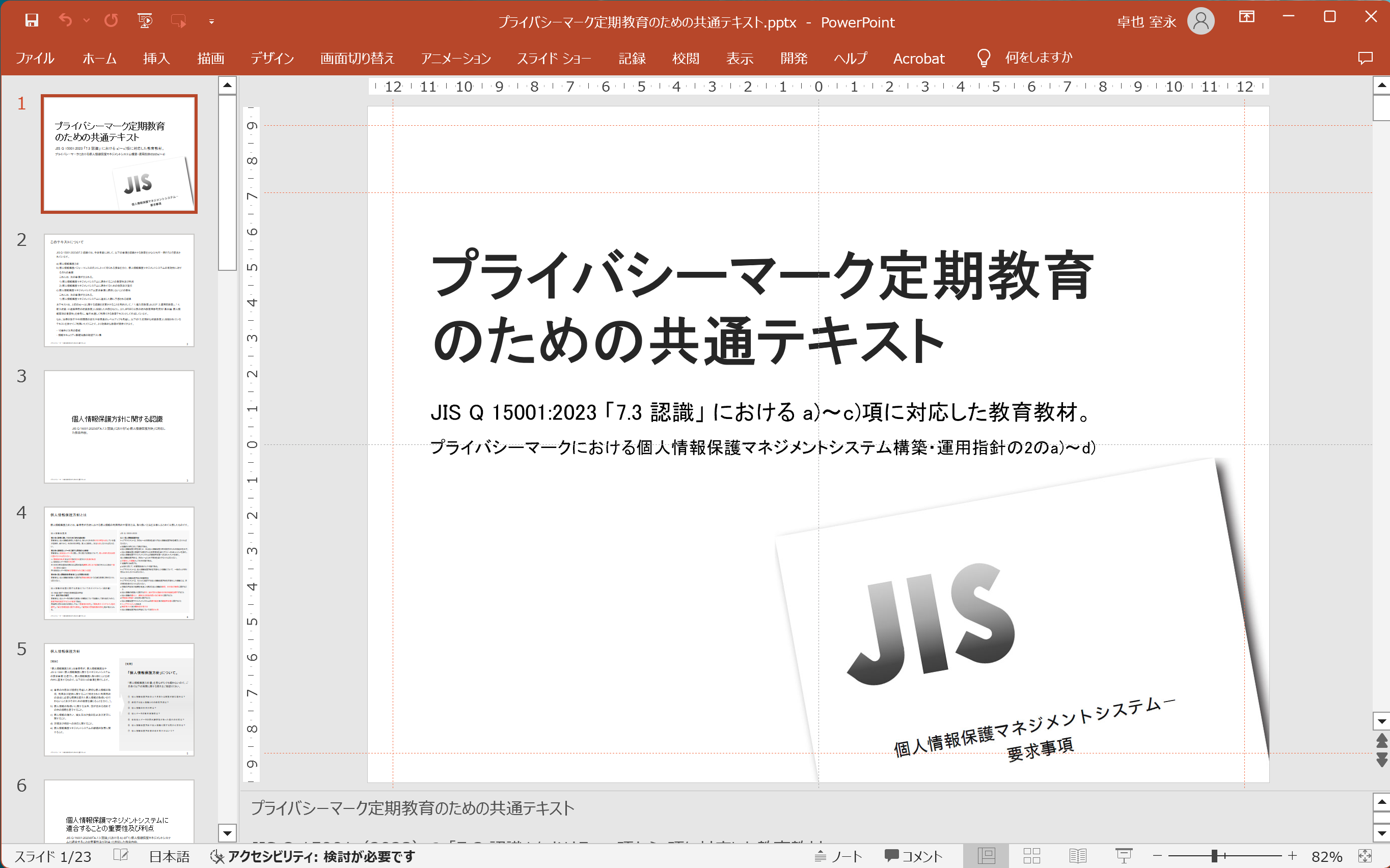Screen dimensions: 1390x868
Task: Fit slide to current window icon
Action: [1366, 856]
